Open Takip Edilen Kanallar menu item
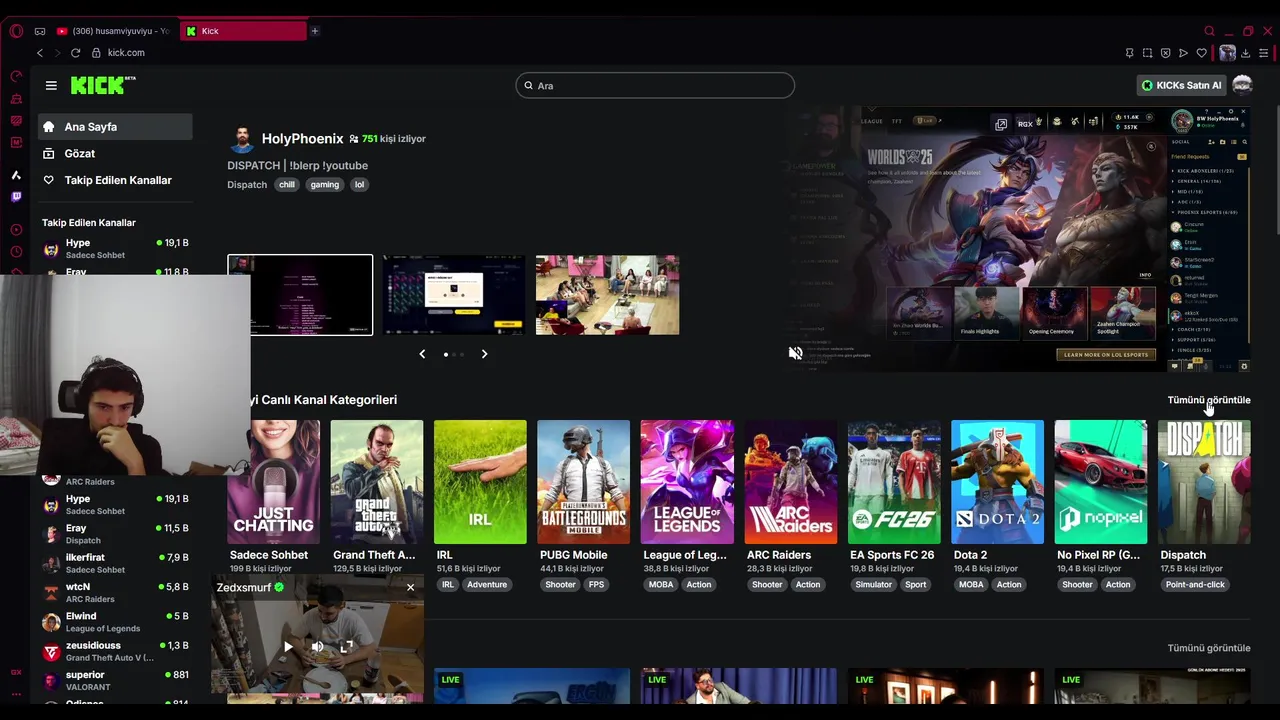Viewport: 1280px width, 720px height. click(x=115, y=180)
